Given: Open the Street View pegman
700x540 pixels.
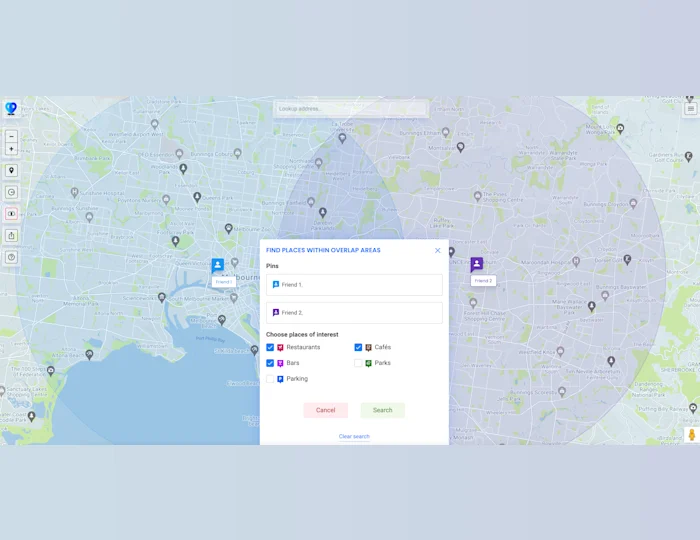Looking at the screenshot, I should [x=692, y=435].
